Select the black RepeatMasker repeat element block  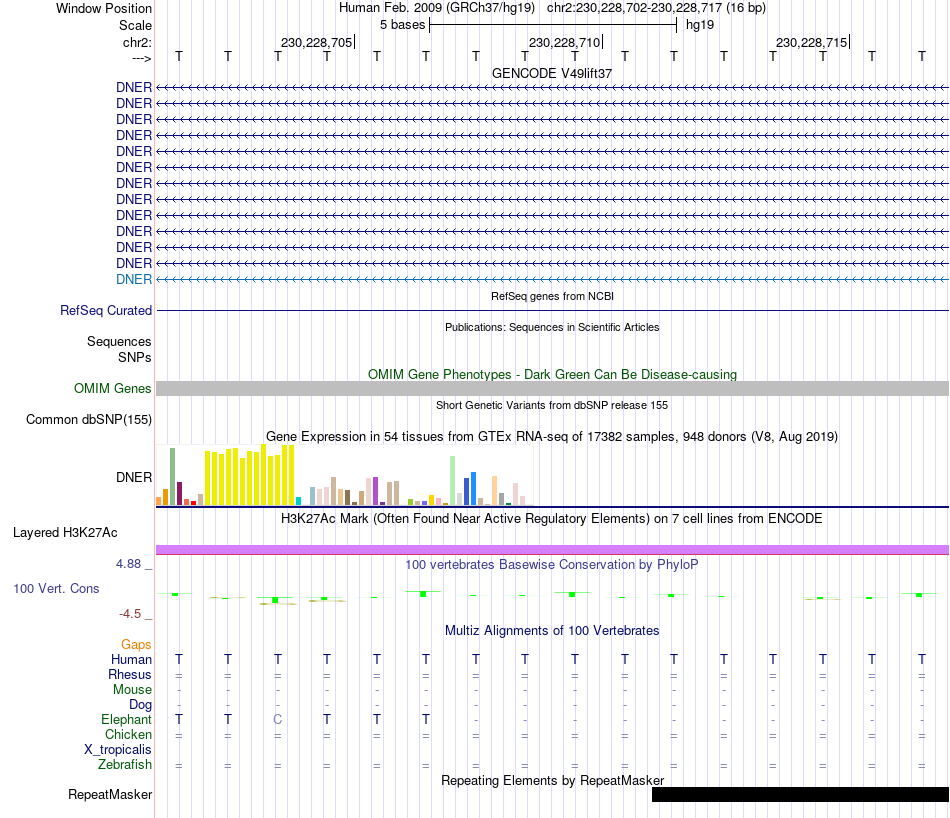point(800,794)
